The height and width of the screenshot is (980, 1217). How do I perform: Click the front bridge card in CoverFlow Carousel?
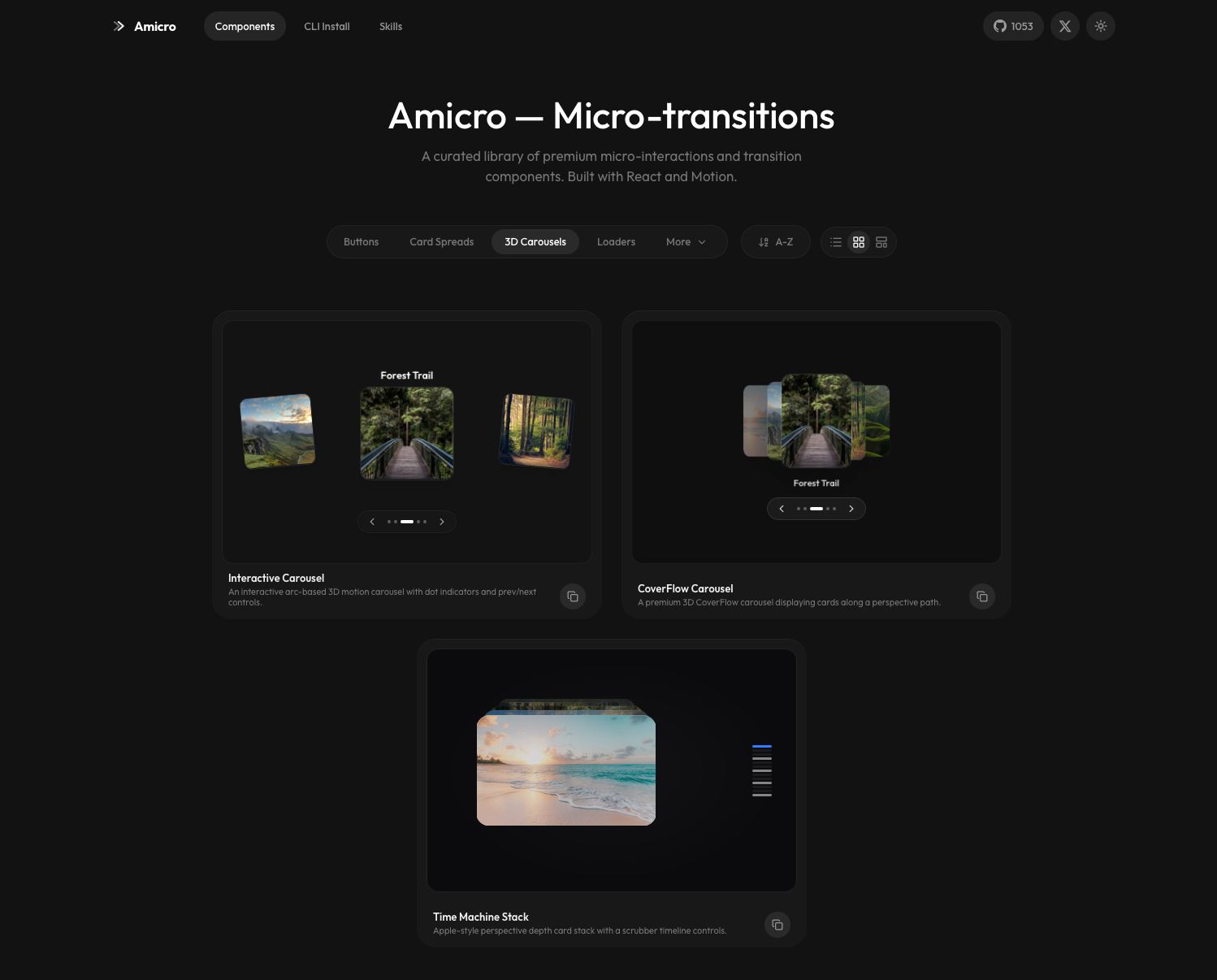(x=816, y=421)
